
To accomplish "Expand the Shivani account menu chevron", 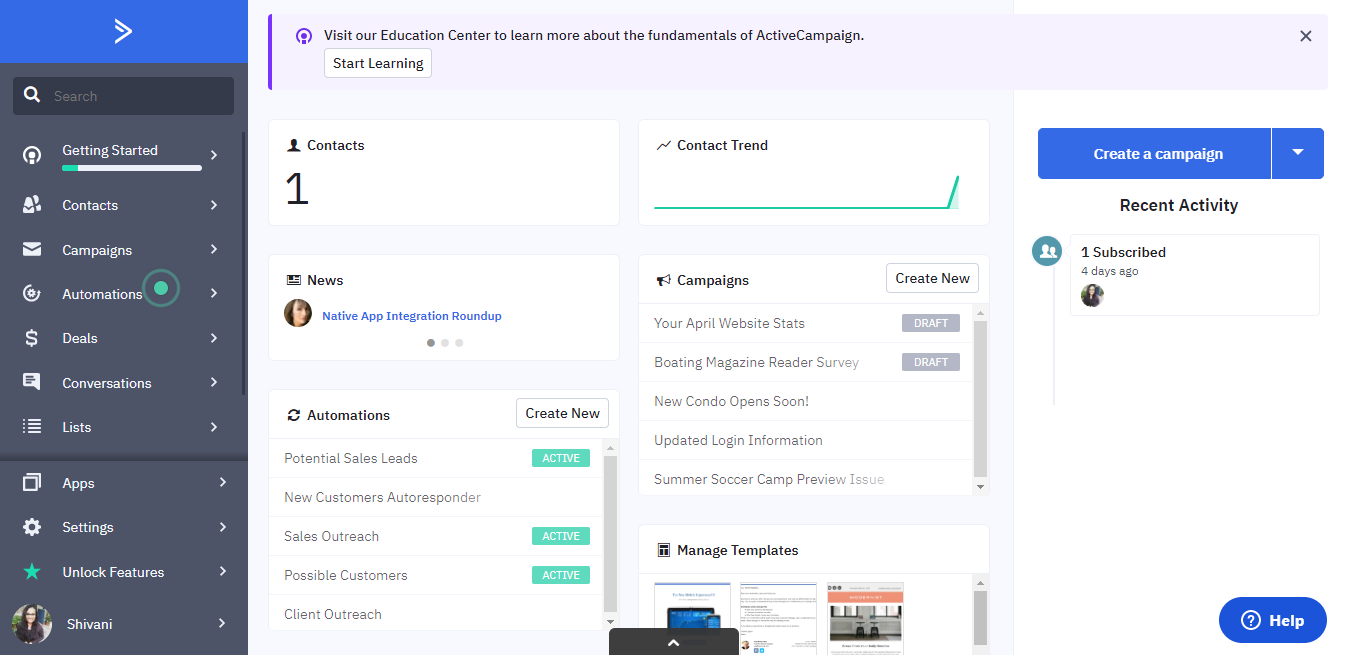I will (222, 624).
